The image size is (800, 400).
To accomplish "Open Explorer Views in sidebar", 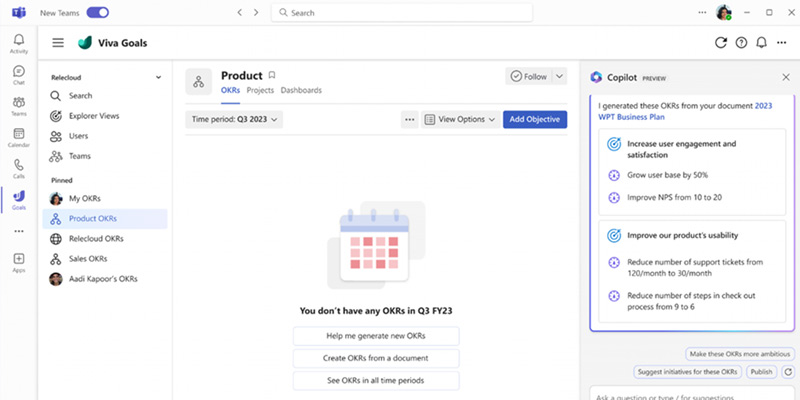I will (106, 116).
